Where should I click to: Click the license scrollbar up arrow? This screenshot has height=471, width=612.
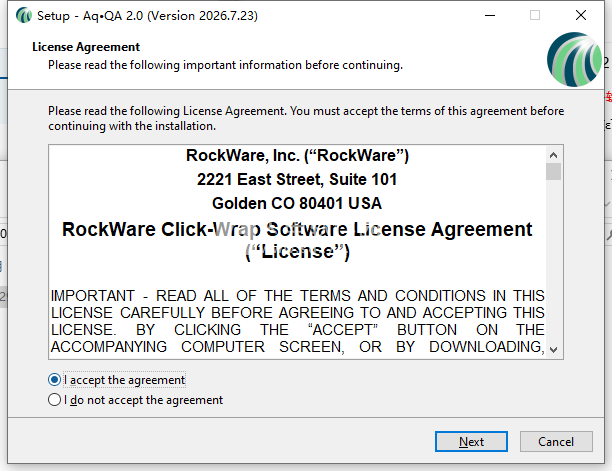tap(553, 155)
